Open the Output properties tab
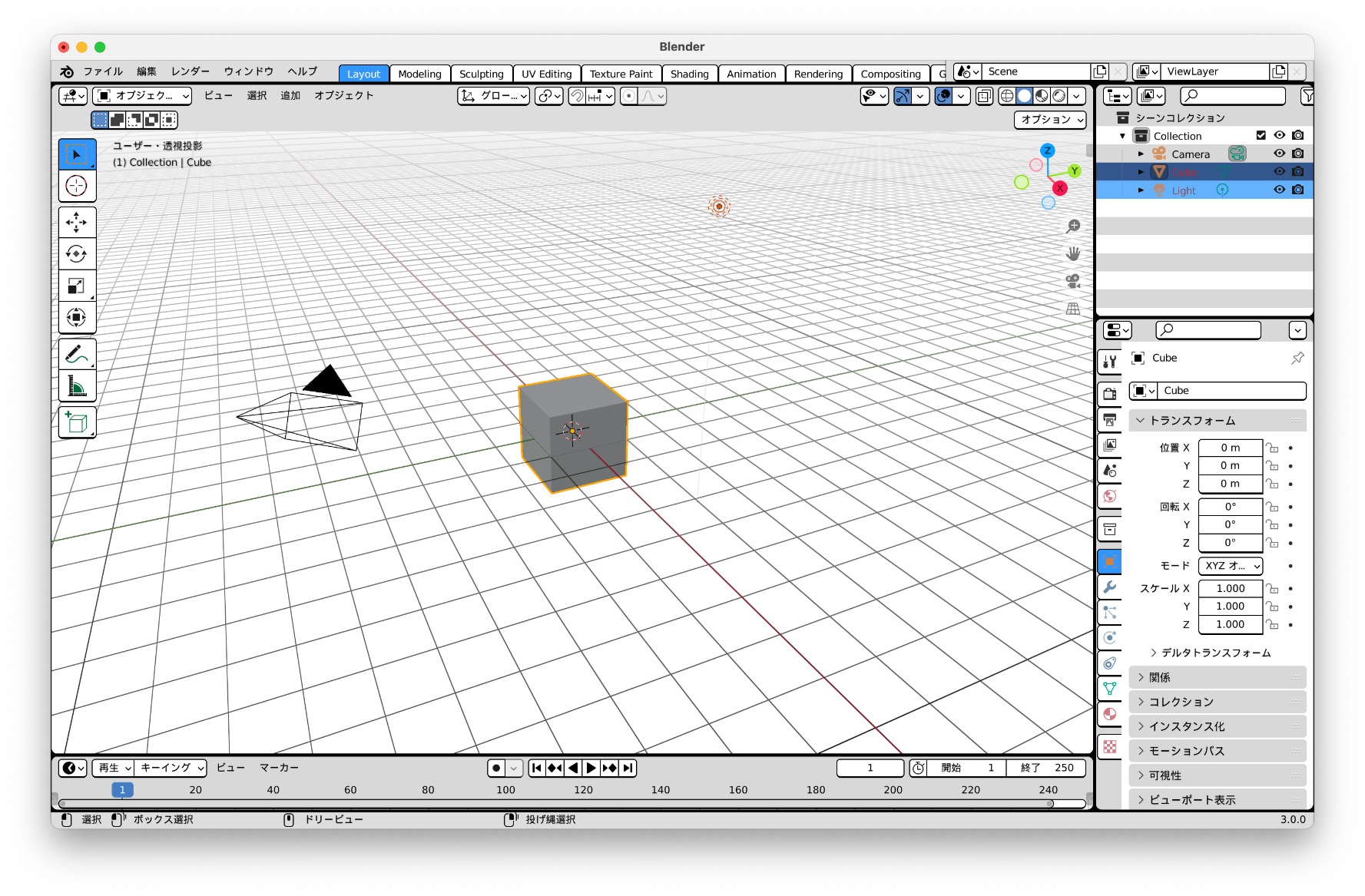This screenshot has width=1365, height=896. click(1110, 419)
